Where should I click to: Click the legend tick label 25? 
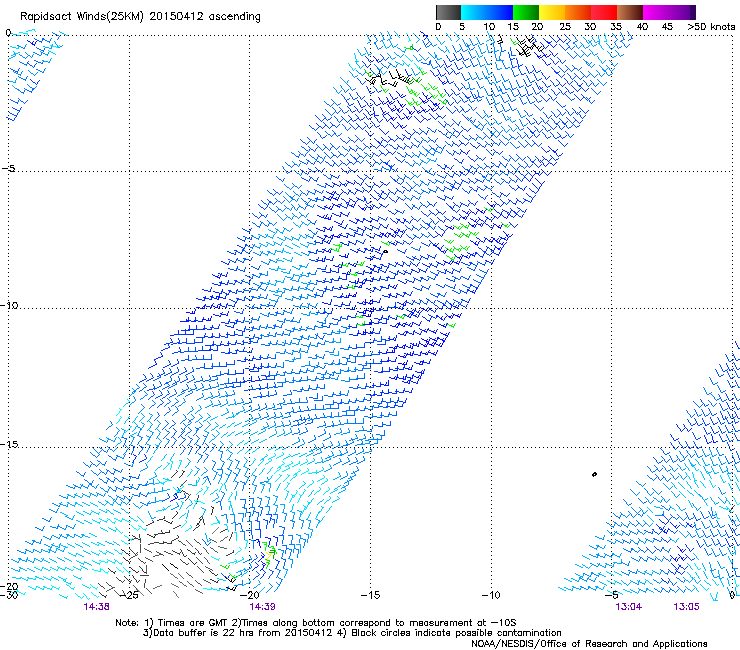pyautogui.click(x=565, y=27)
